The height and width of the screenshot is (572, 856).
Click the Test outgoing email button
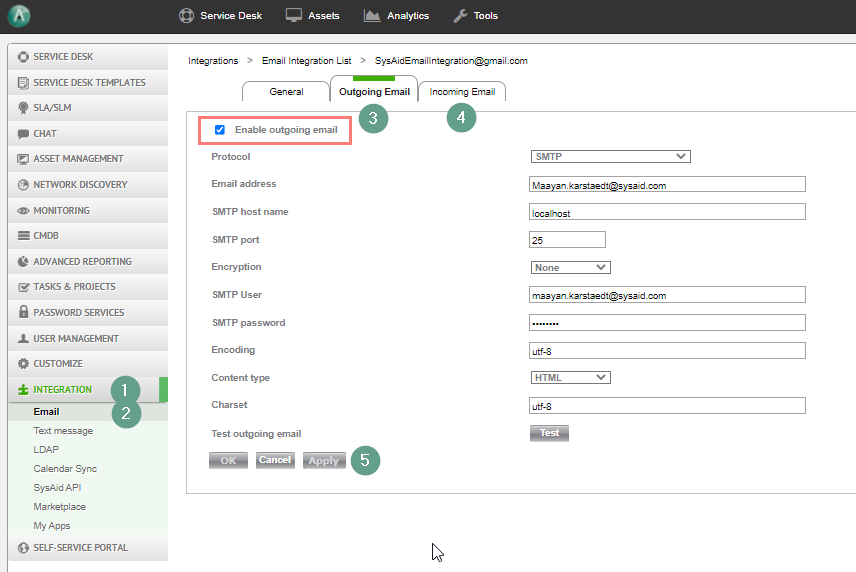pyautogui.click(x=549, y=433)
